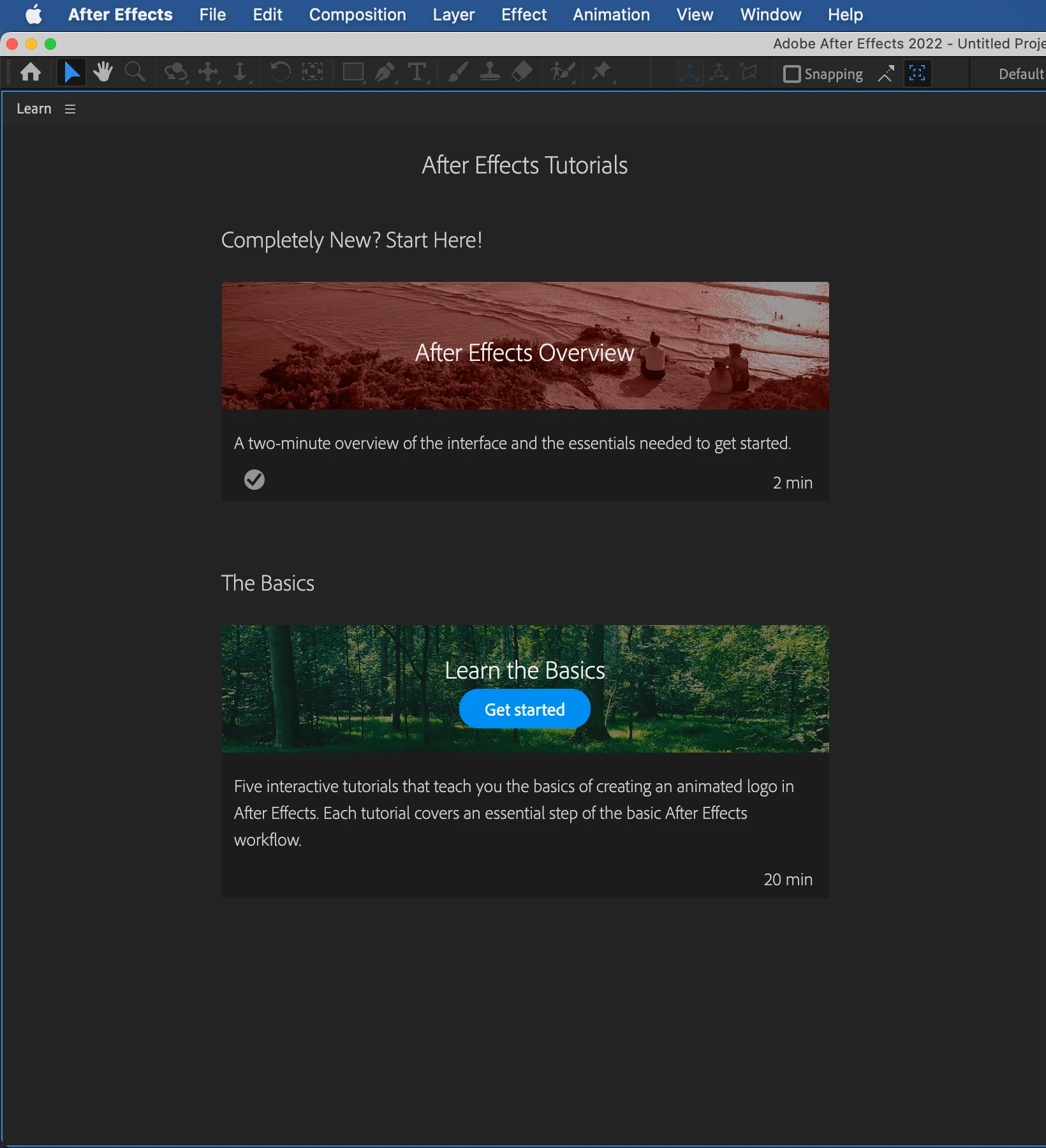Click the '2 min' duration text
Viewport: 1046px width, 1148px height.
coord(793,483)
